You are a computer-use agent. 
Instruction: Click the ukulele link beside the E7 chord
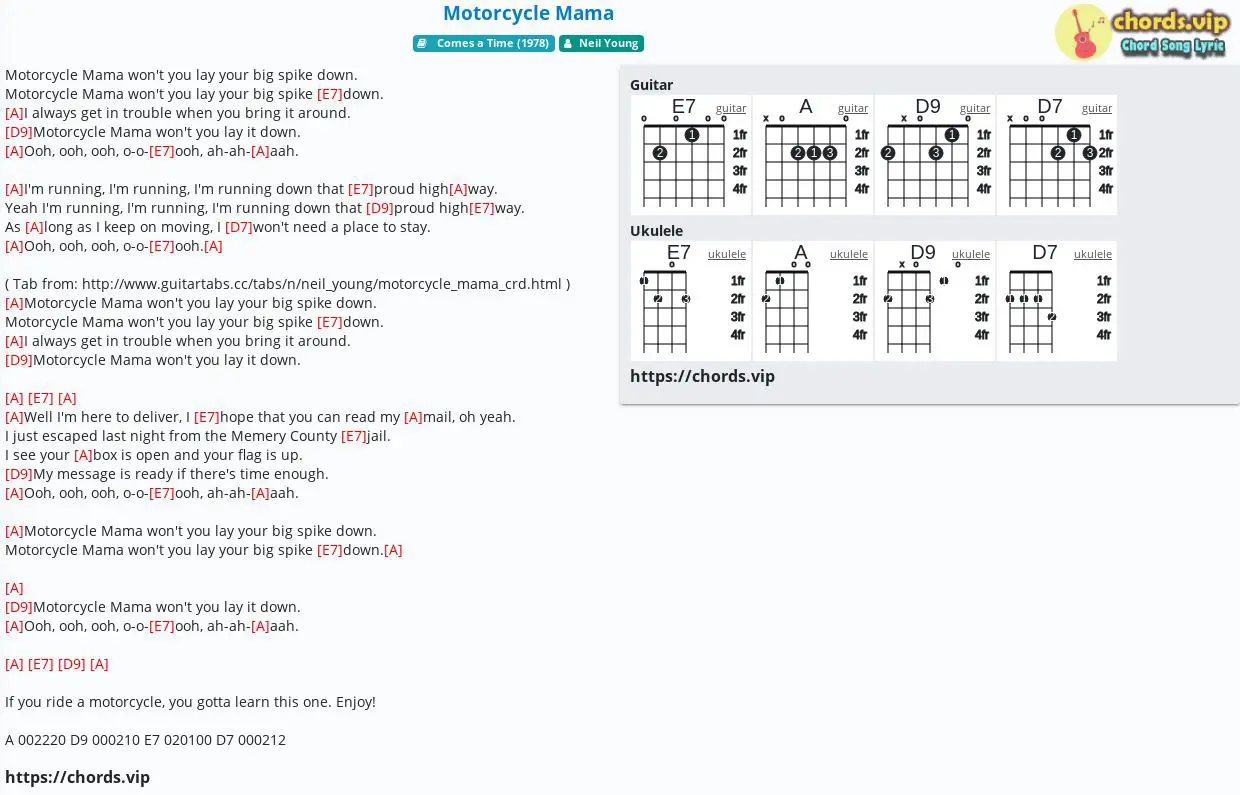coord(727,254)
